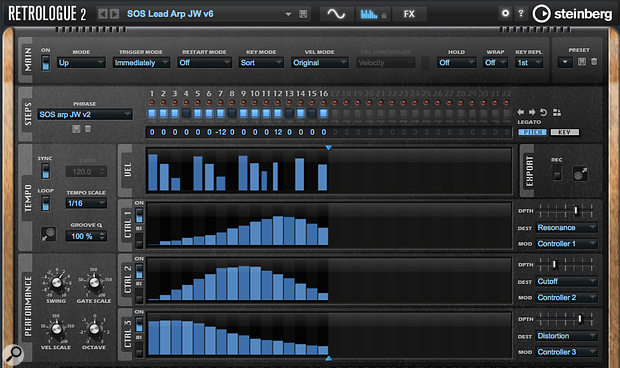Screen dimensions: 620x368
Task: Open the Restart Mode dropdown
Action: click(204, 63)
